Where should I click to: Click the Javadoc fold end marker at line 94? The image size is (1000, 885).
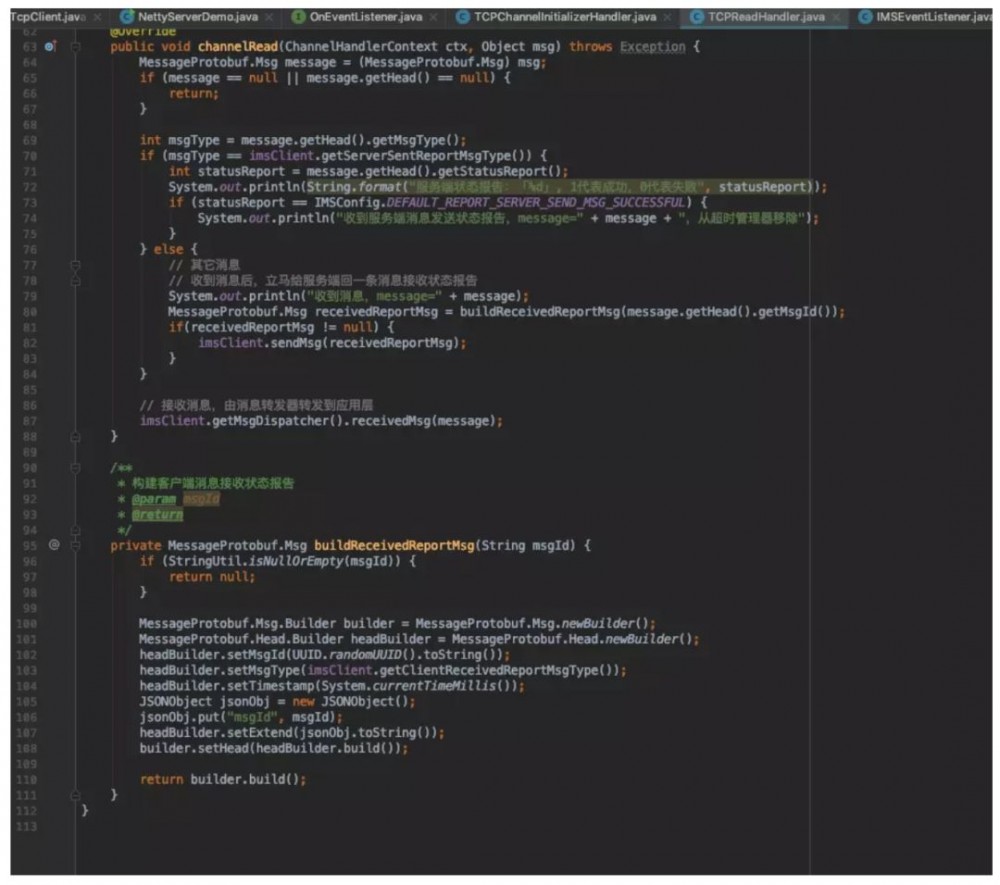[x=75, y=530]
